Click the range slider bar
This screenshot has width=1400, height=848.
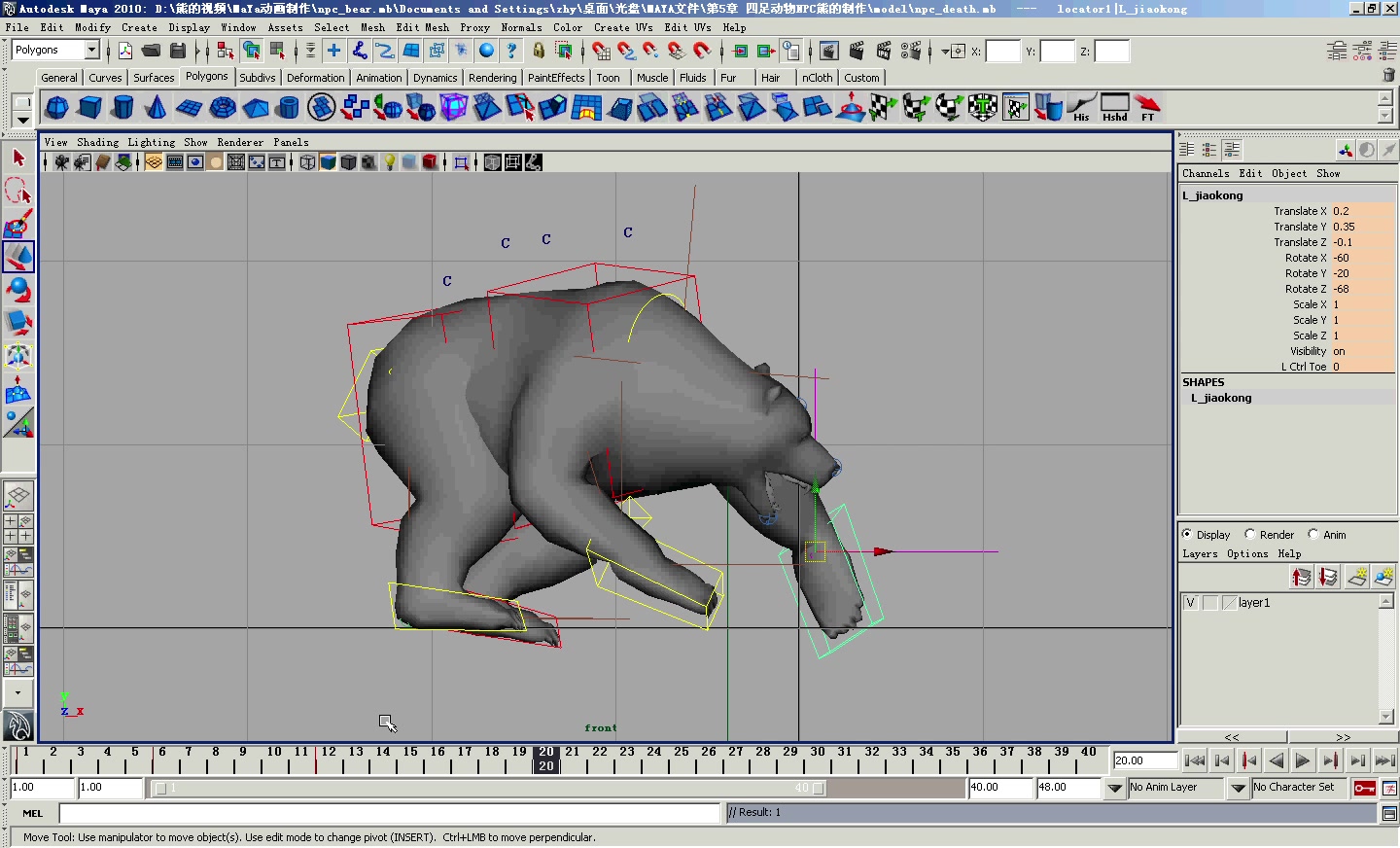pos(490,788)
